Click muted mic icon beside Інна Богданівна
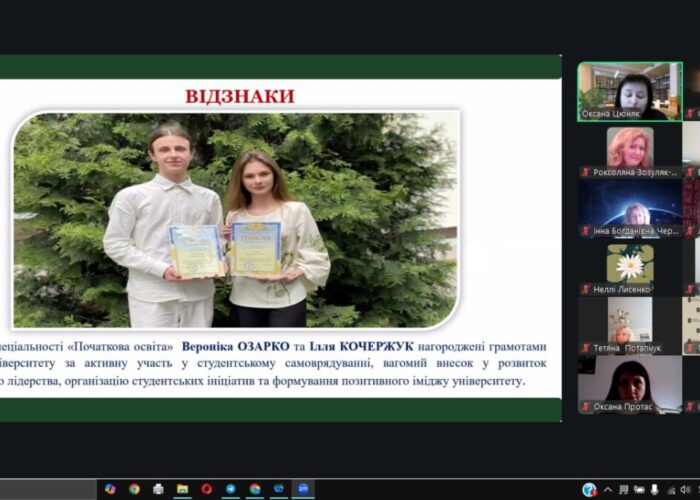 coord(585,231)
